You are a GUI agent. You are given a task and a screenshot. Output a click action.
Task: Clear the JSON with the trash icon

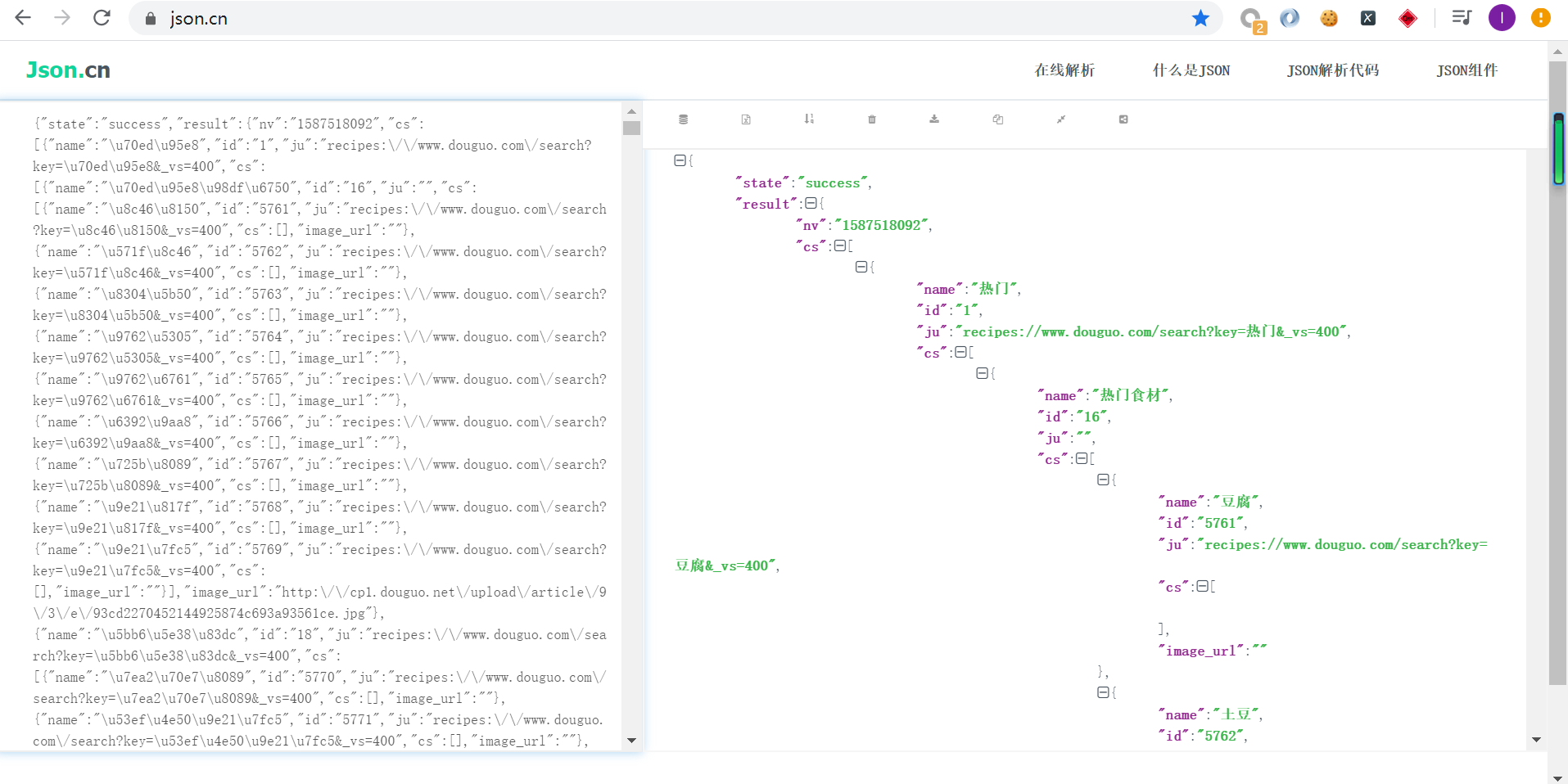[872, 119]
